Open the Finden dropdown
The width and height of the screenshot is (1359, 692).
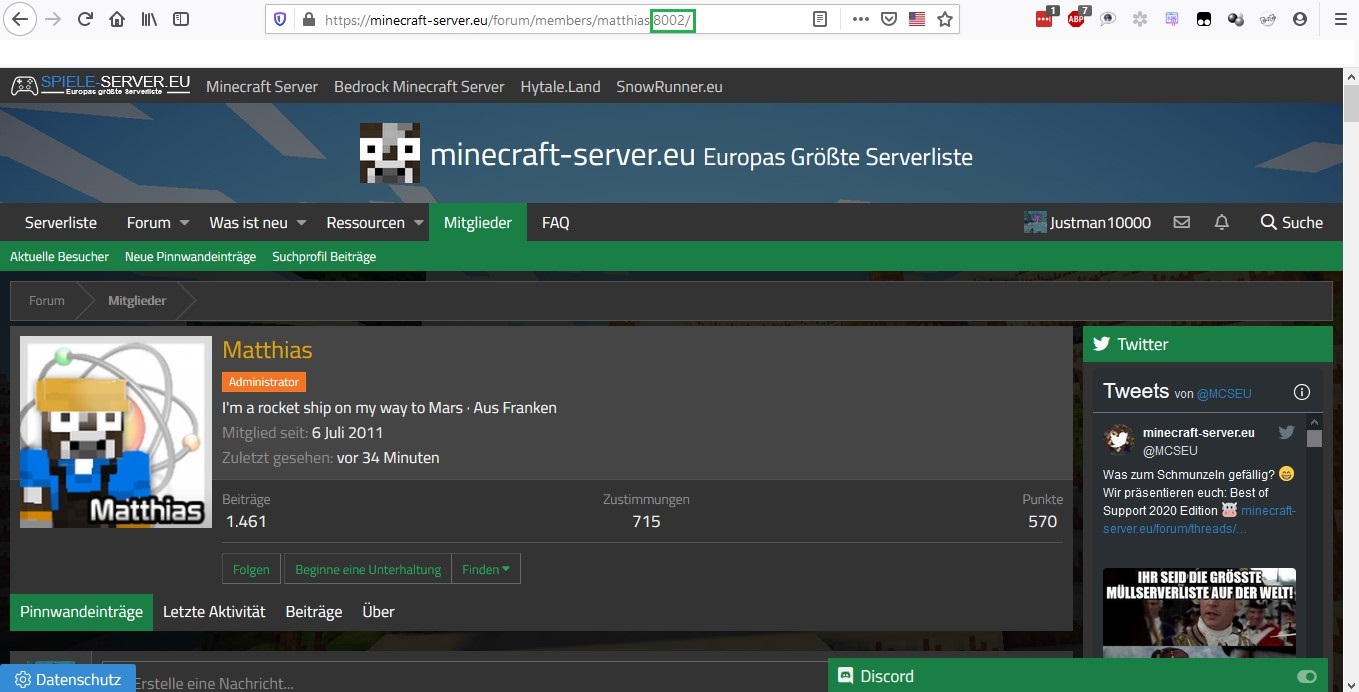click(x=486, y=569)
